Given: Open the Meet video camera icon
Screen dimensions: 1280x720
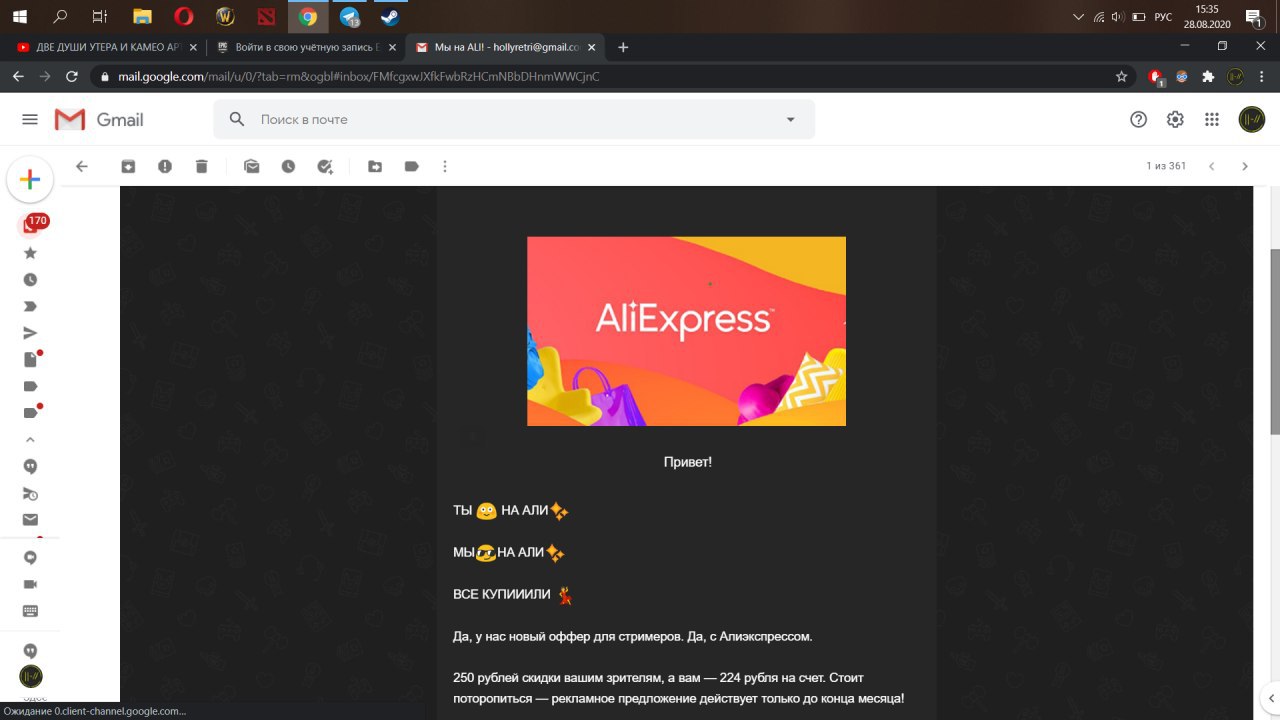Looking at the screenshot, I should pos(30,584).
